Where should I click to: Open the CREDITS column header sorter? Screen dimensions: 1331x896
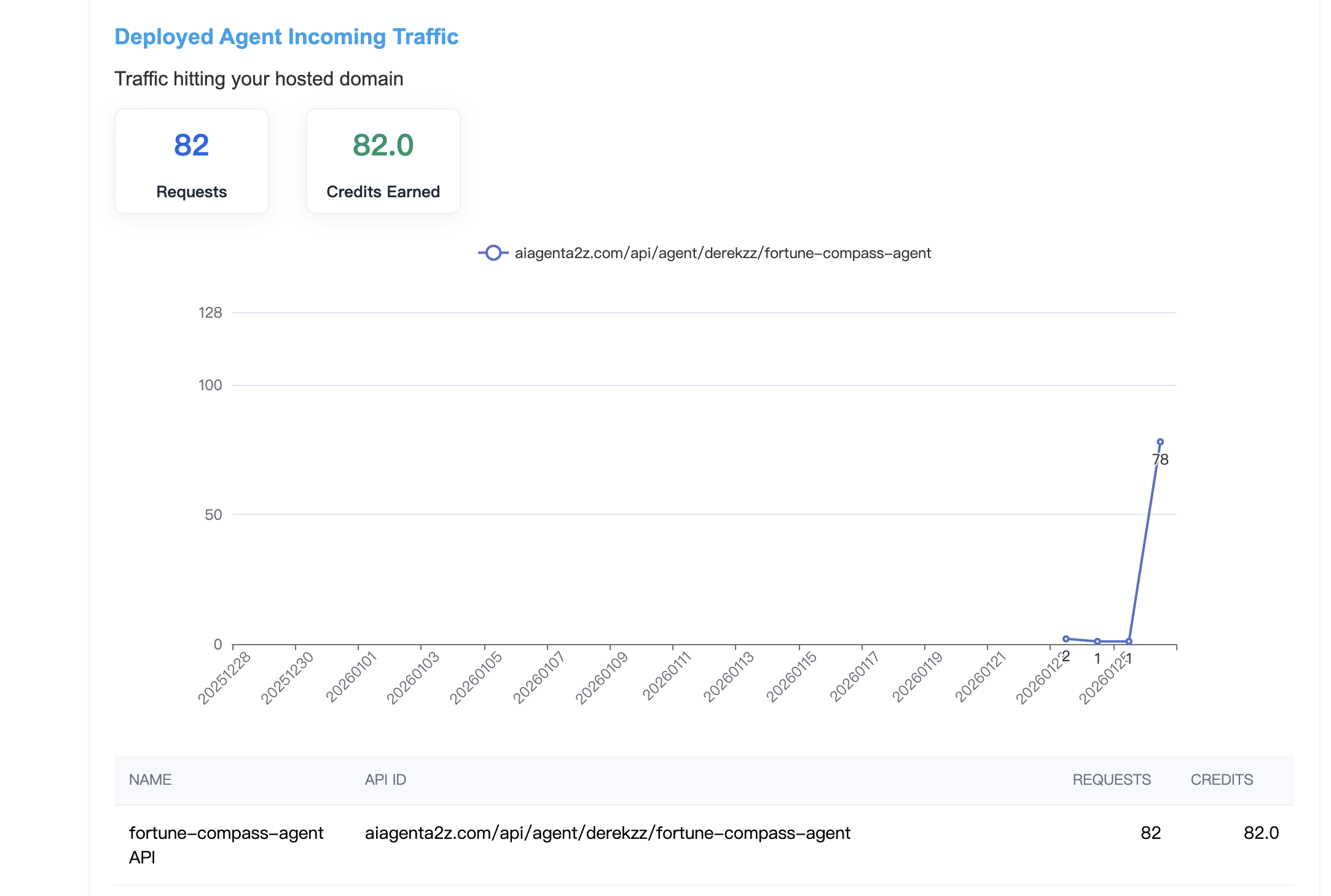[1222, 779]
